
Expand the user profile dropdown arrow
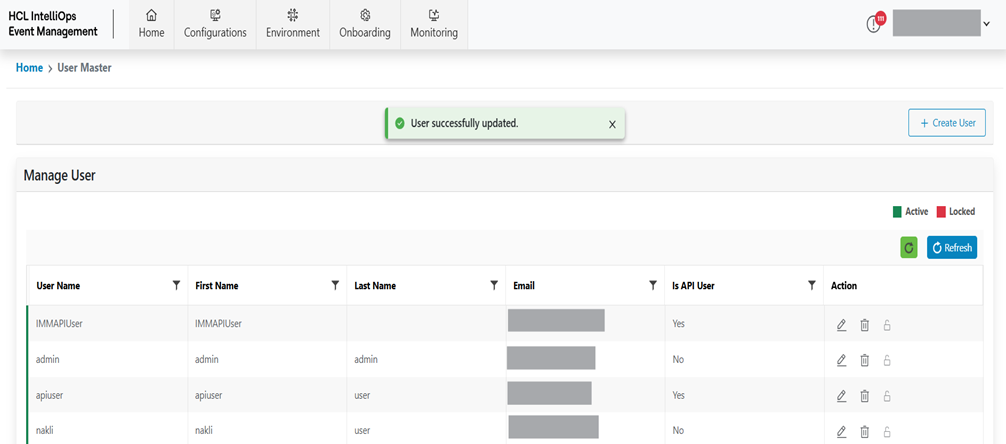[987, 24]
